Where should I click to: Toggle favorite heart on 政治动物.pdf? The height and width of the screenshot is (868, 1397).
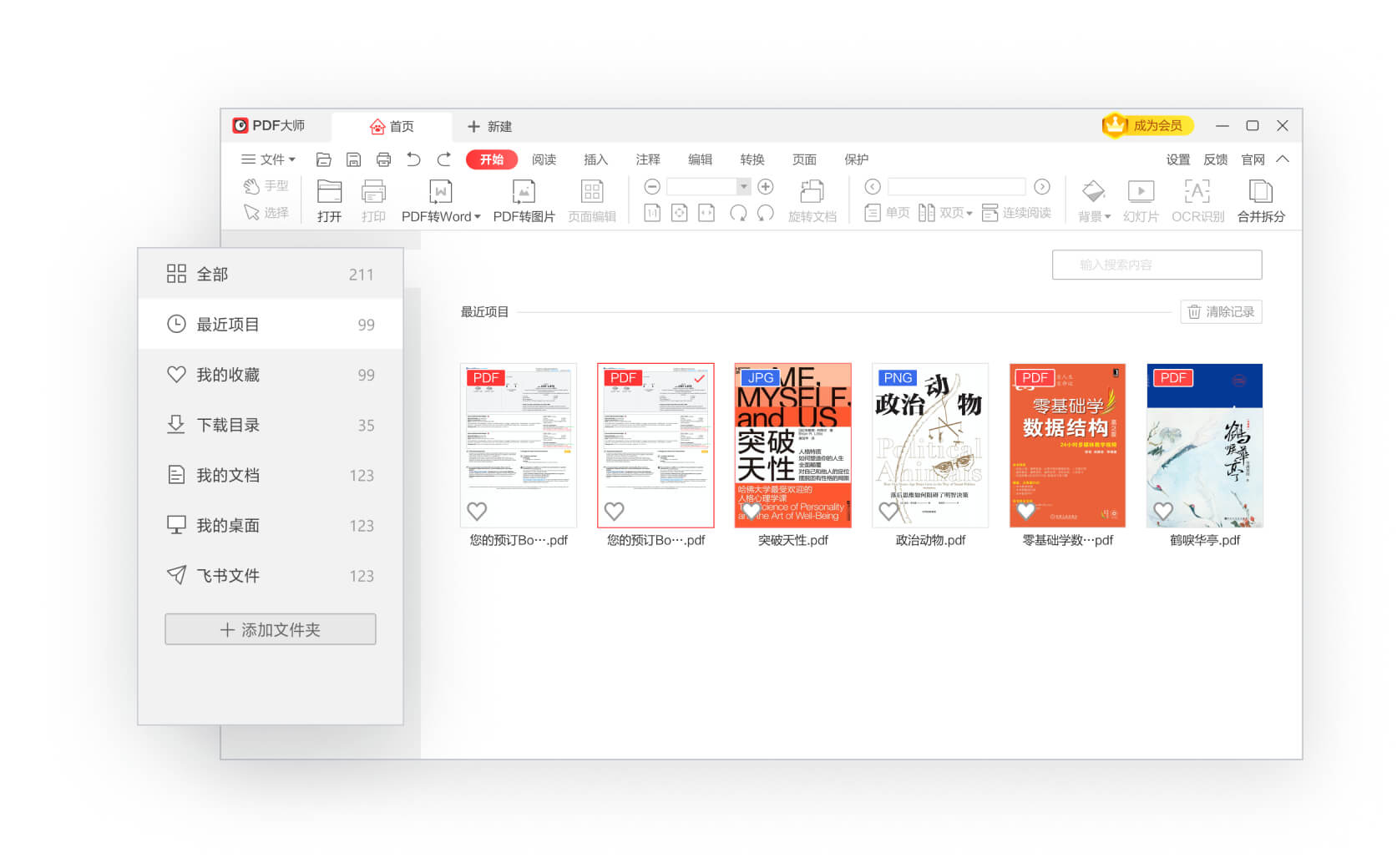coord(888,511)
